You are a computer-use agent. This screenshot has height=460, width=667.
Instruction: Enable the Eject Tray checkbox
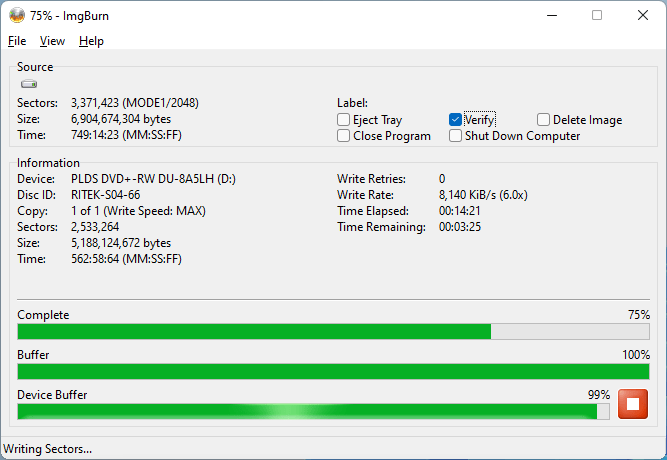[x=344, y=120]
